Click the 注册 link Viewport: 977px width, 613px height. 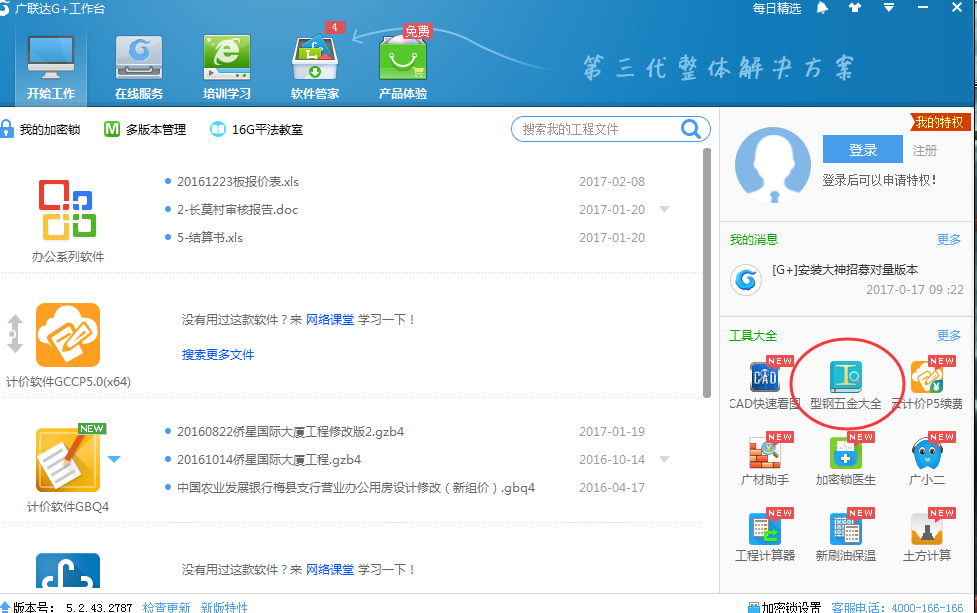(x=925, y=150)
